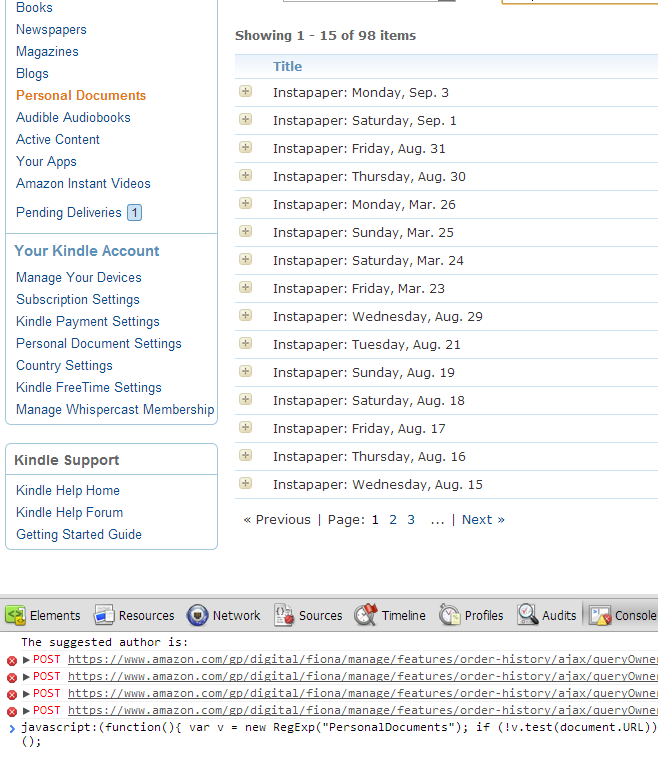Open the Elements panel icon
658x766 pixels.
click(15, 615)
